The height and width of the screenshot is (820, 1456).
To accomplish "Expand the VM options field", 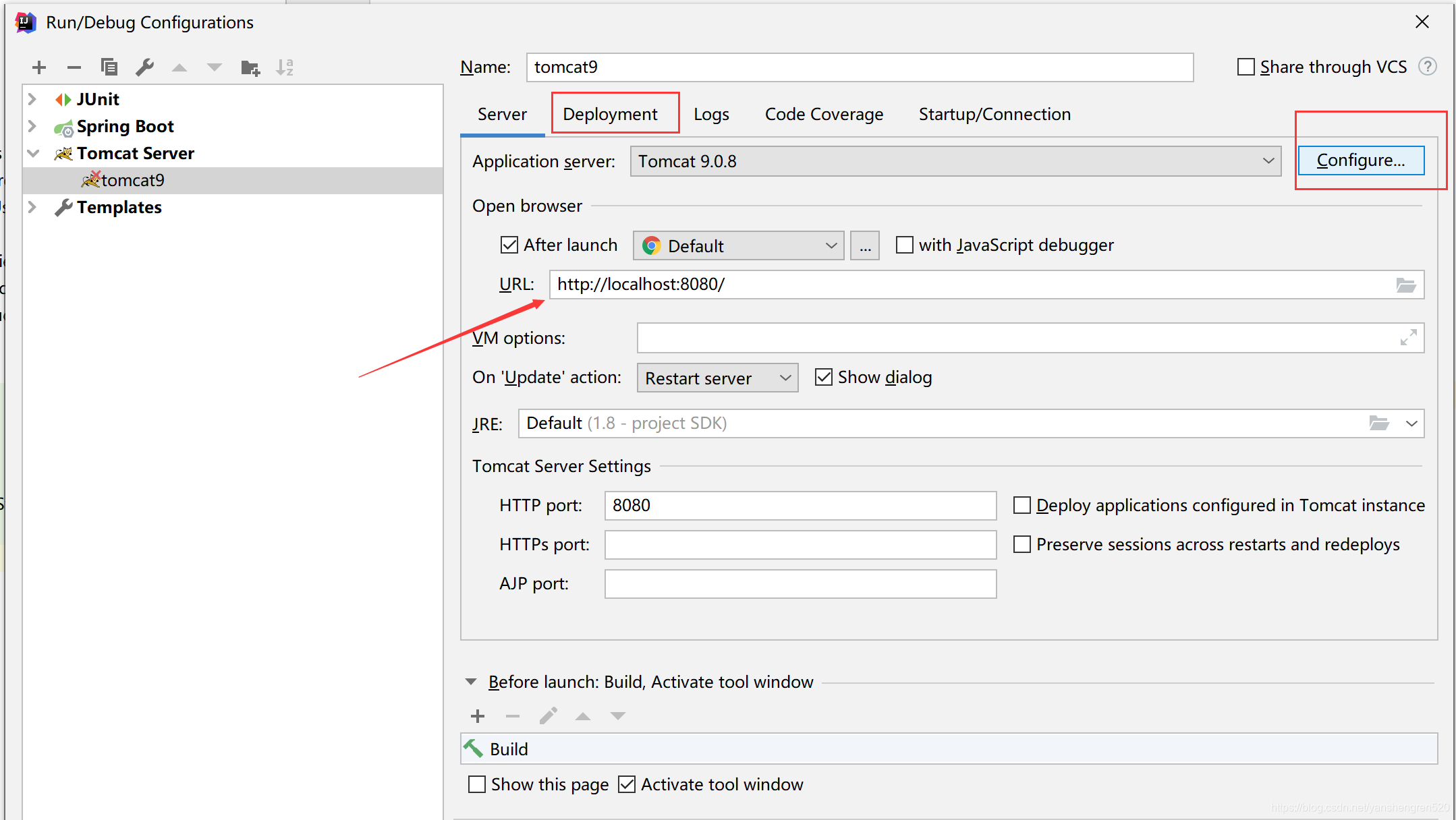I will click(x=1408, y=338).
